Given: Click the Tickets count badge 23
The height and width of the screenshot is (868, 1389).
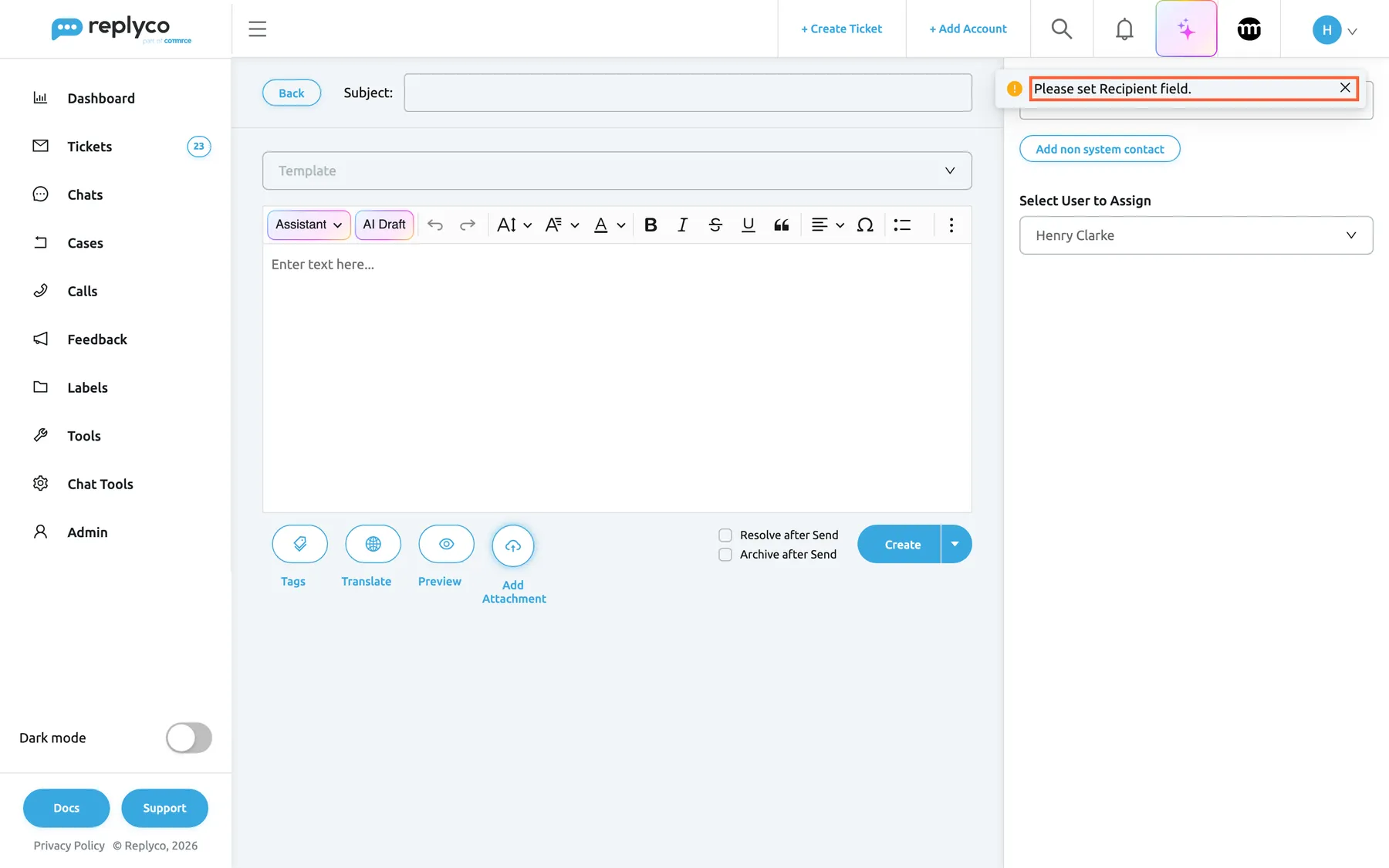Looking at the screenshot, I should [x=199, y=147].
